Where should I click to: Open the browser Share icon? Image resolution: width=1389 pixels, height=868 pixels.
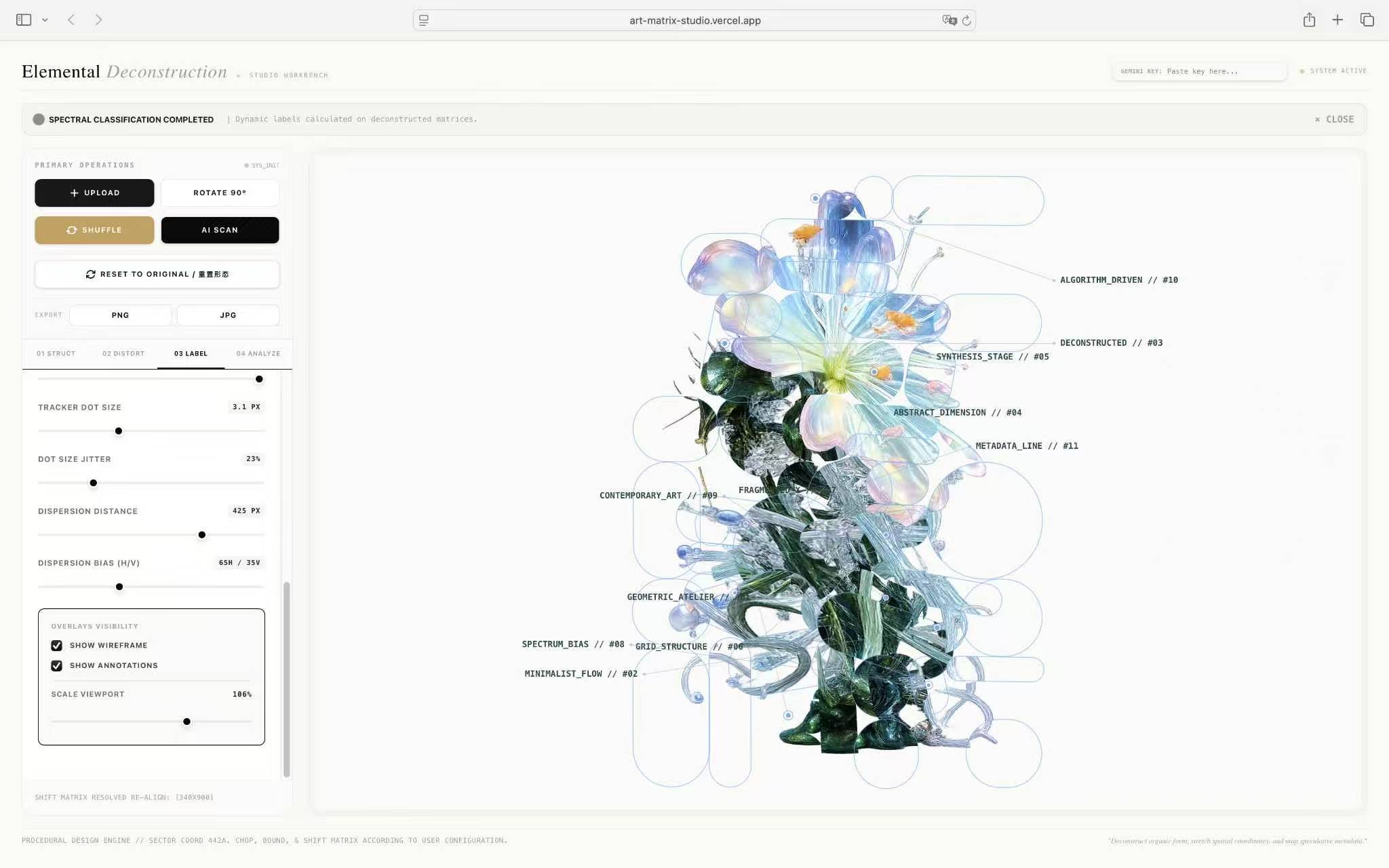(1309, 20)
